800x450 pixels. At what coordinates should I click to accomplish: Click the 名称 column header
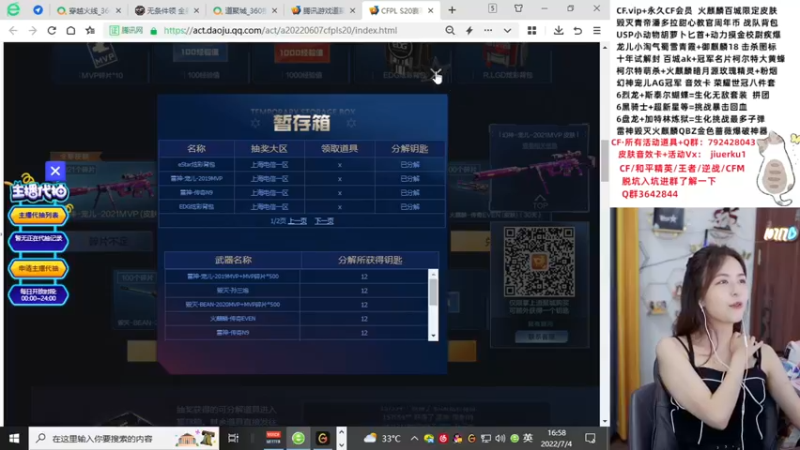[x=196, y=149]
